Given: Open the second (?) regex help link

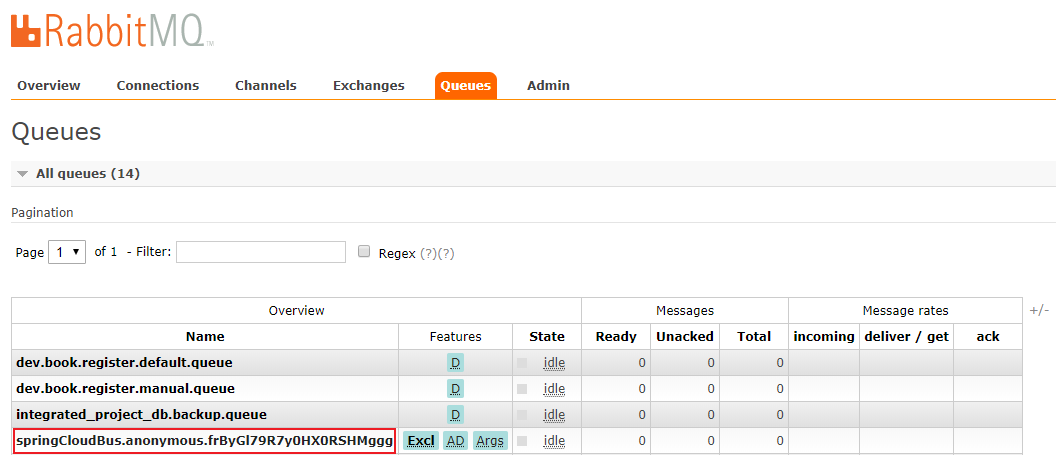Looking at the screenshot, I should click(x=446, y=254).
